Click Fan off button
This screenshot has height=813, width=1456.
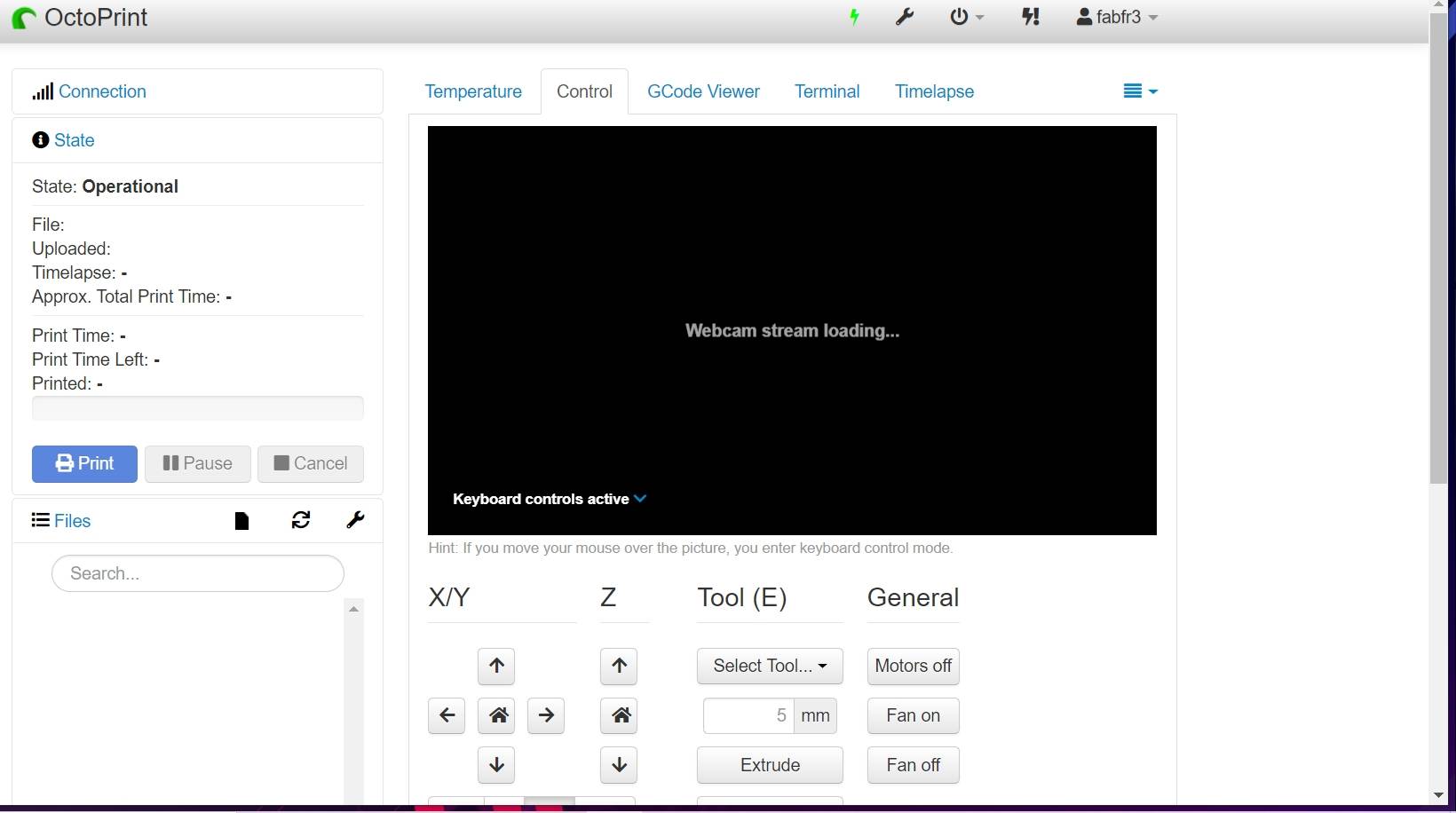[913, 765]
